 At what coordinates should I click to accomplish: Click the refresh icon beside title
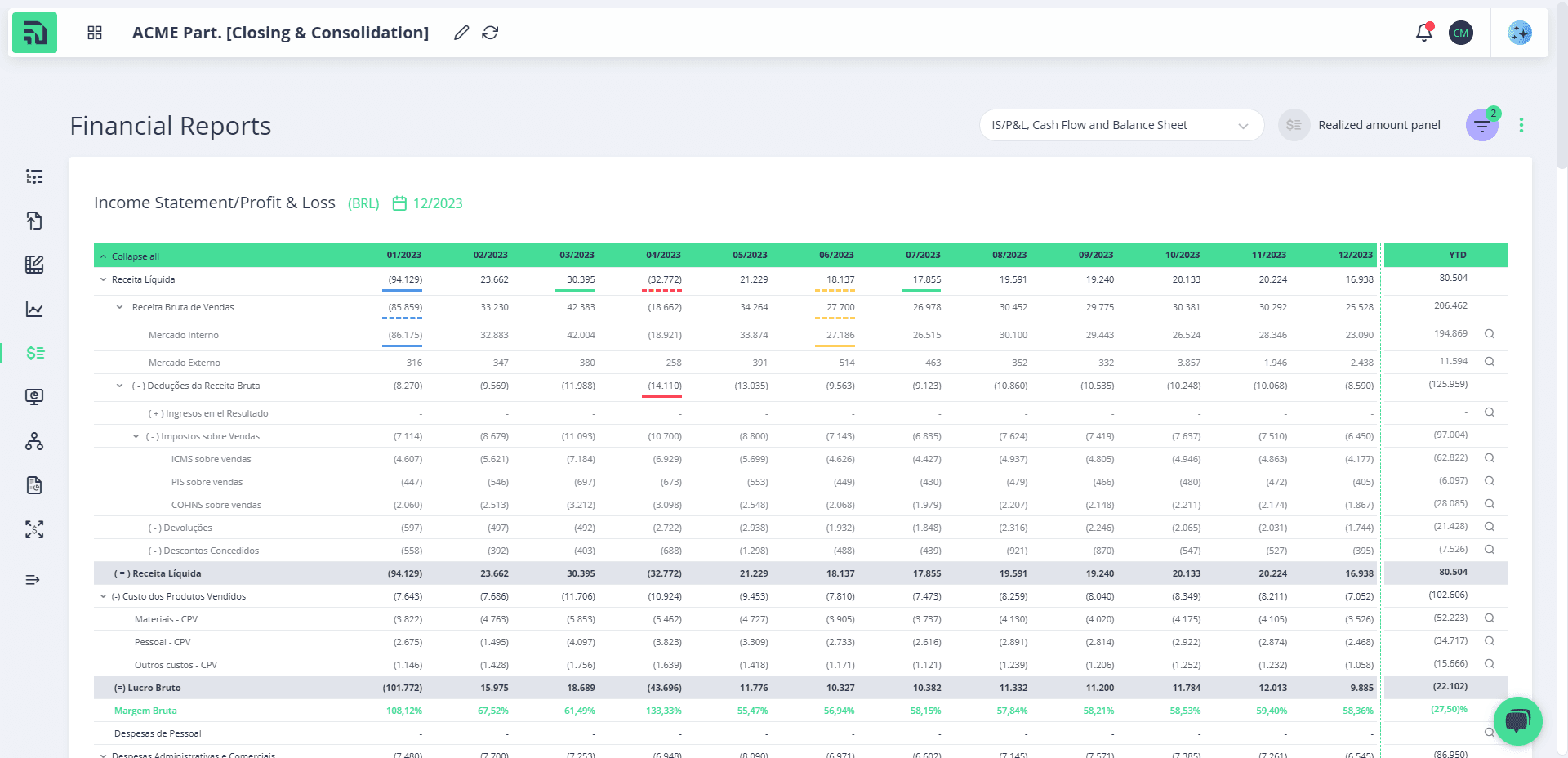(x=490, y=33)
